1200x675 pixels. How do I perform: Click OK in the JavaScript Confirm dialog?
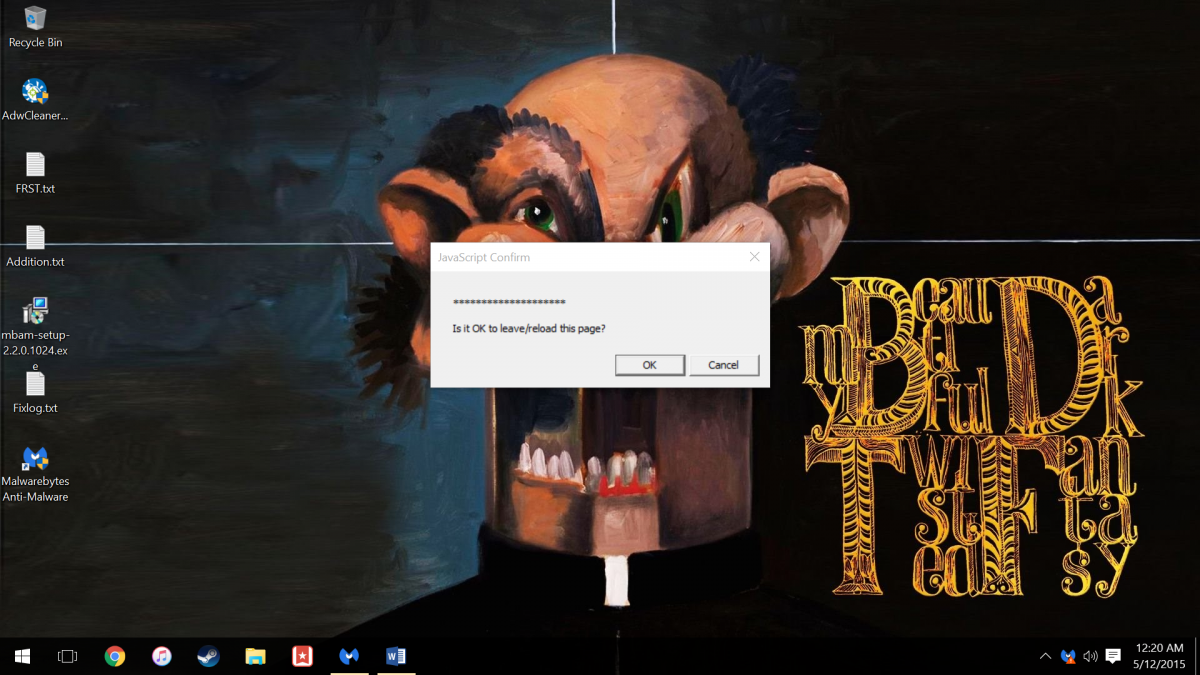click(x=650, y=365)
